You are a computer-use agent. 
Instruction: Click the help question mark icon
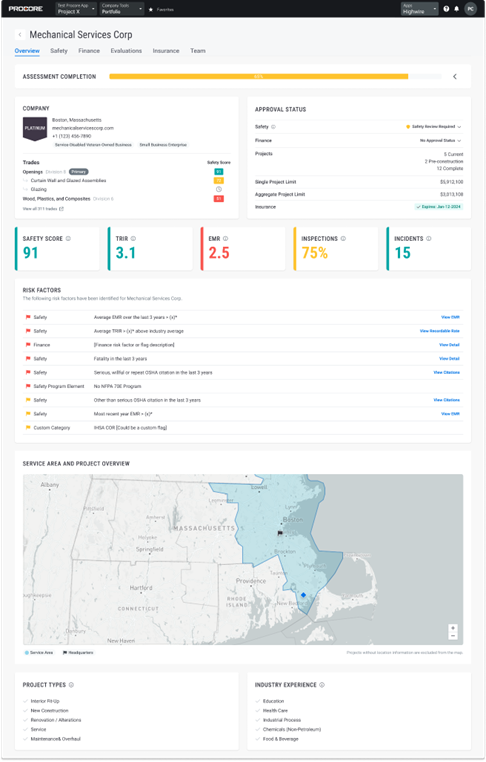click(446, 9)
